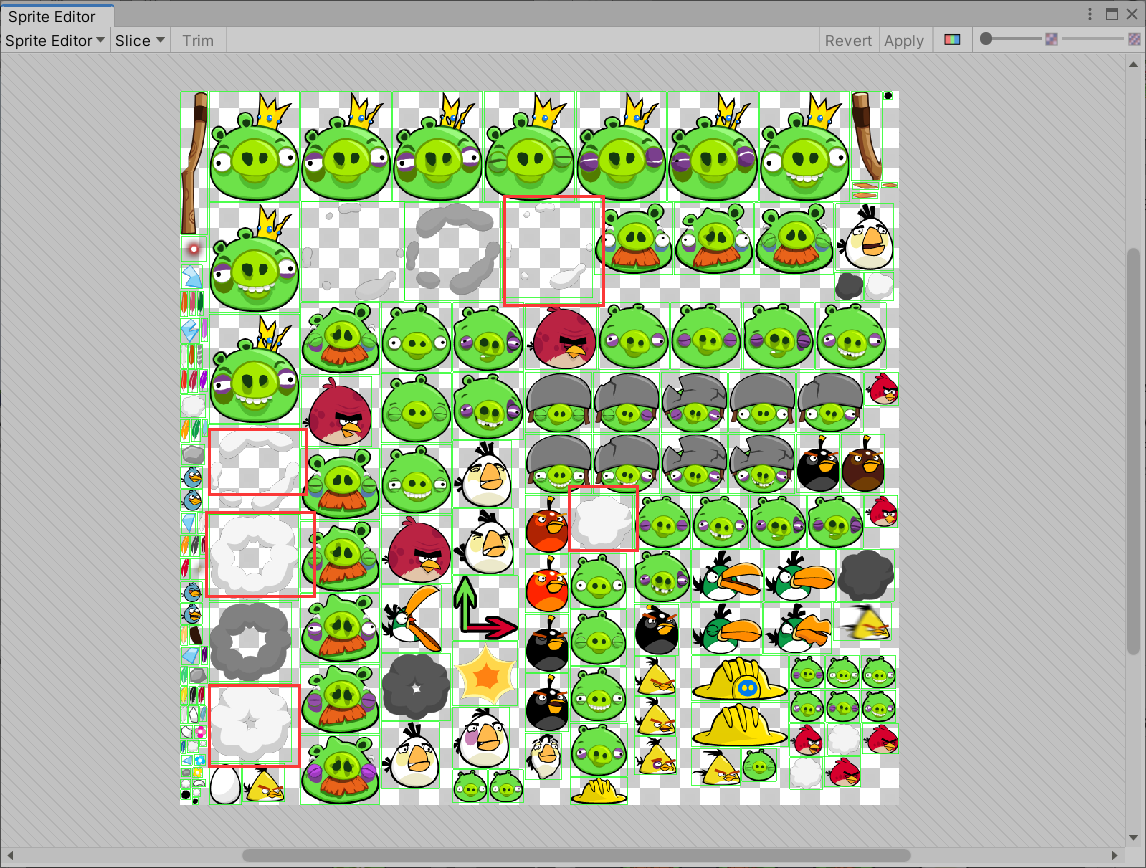Select the green and red arrows sprite
The height and width of the screenshot is (868, 1146).
pos(485,608)
